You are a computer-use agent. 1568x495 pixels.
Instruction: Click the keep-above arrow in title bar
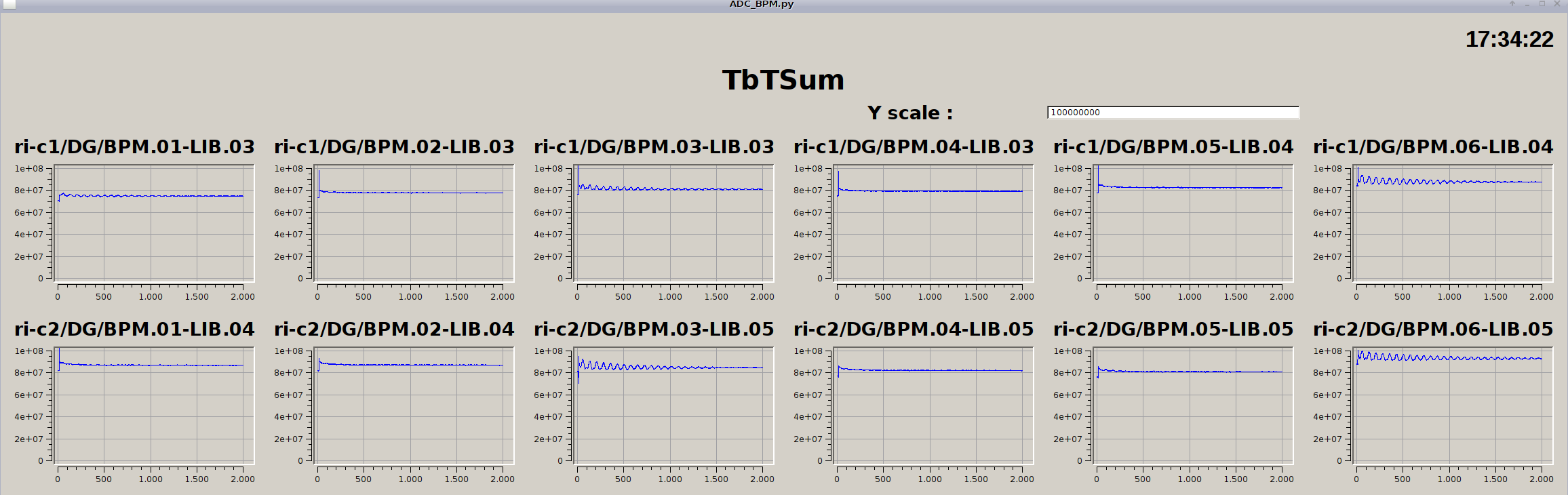tap(1512, 4)
